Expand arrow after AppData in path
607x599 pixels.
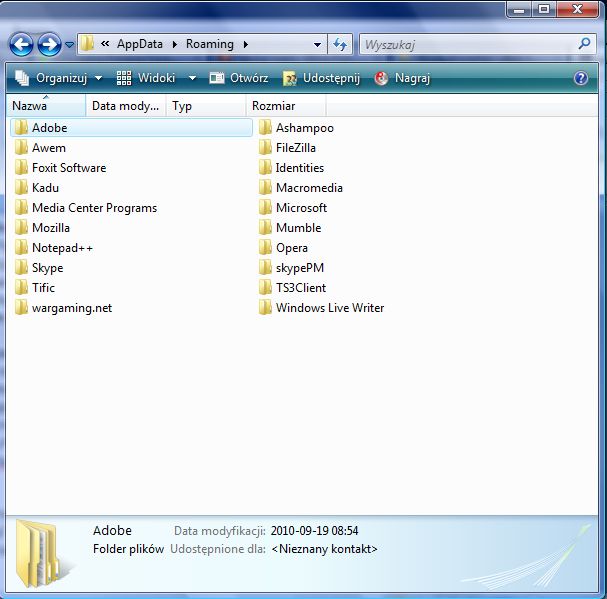tap(175, 45)
